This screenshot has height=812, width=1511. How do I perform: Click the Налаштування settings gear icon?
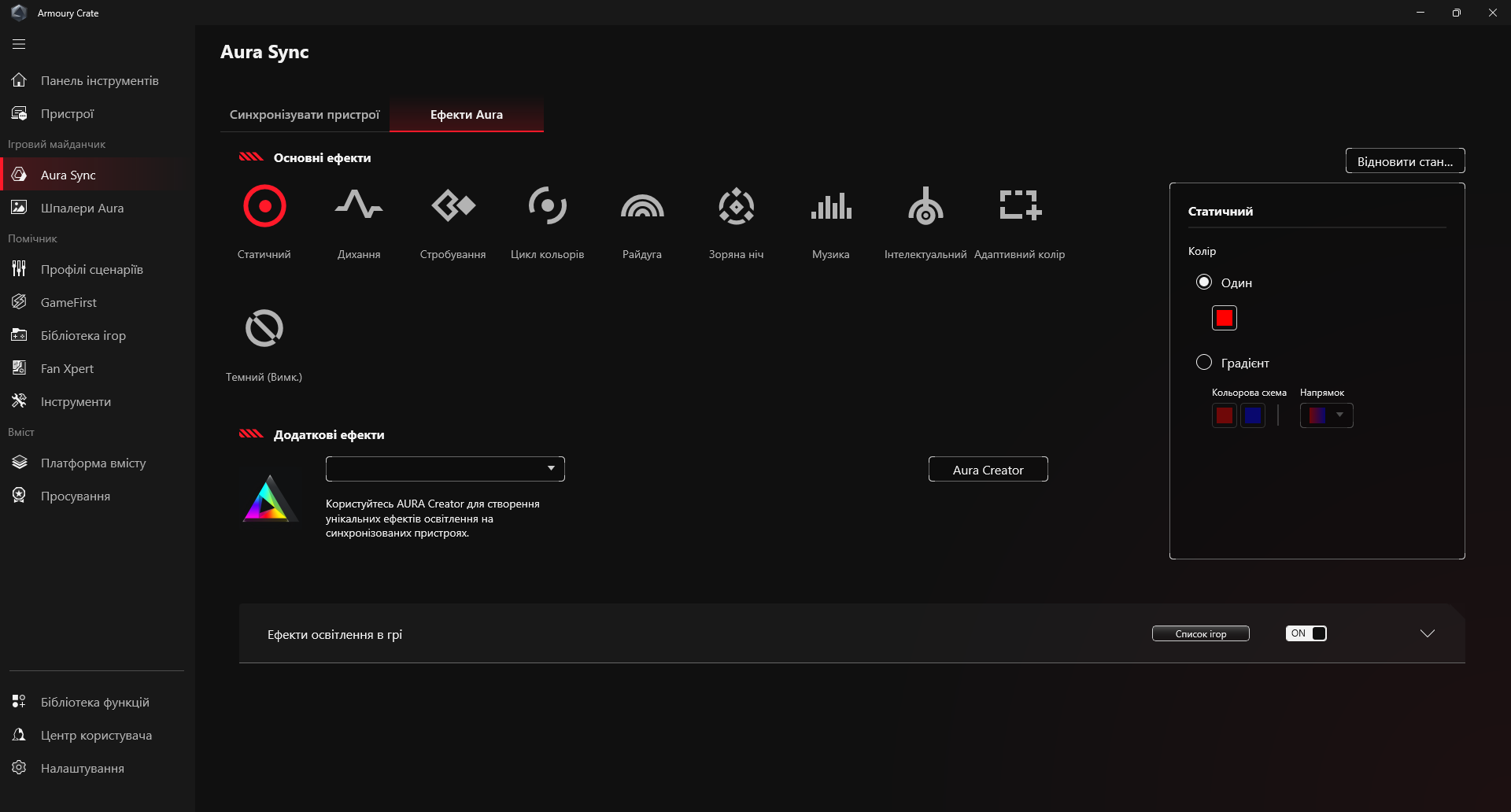[19, 768]
